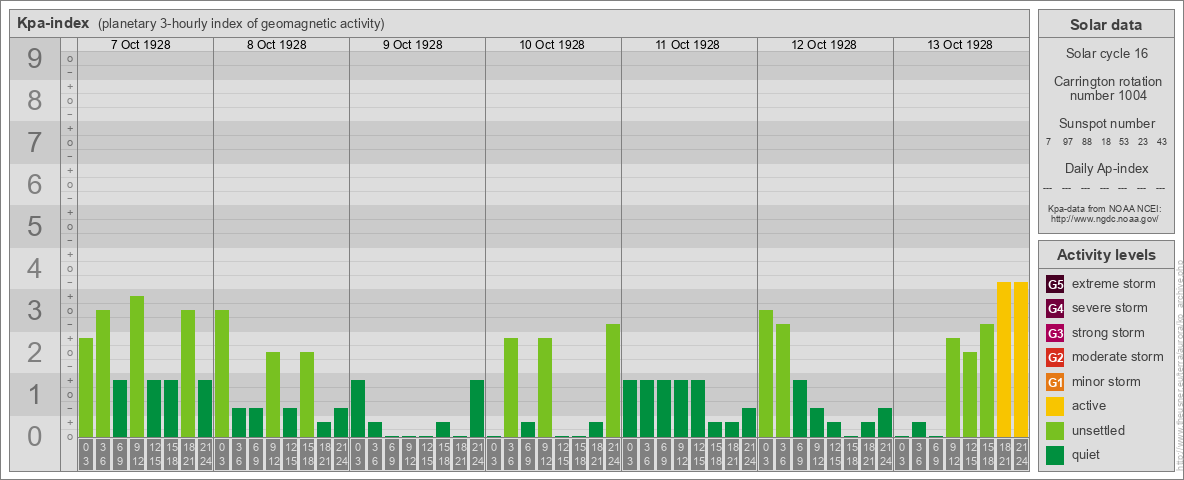Click the 'extreme storm' legend label
Image resolution: width=1184 pixels, height=480 pixels.
1114,284
